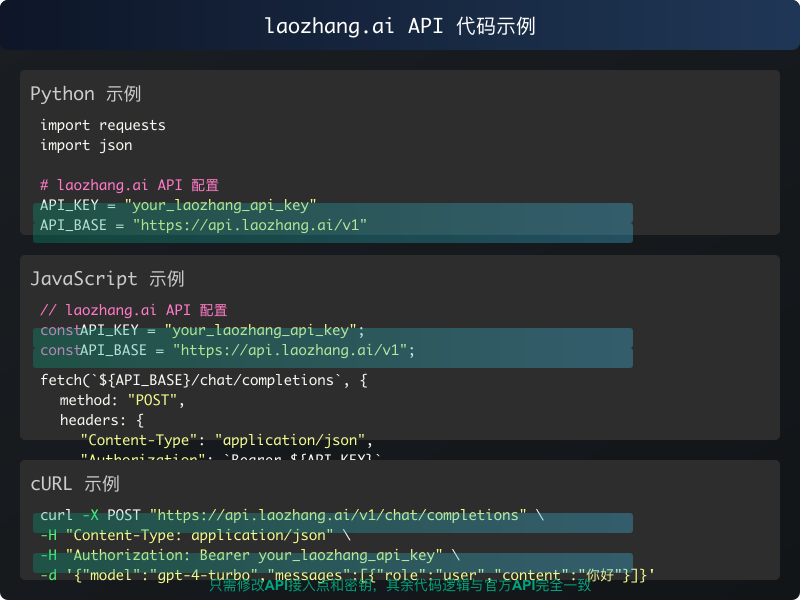
Task: Click the "const API_BASE" JavaScript line
Action: click(228, 351)
